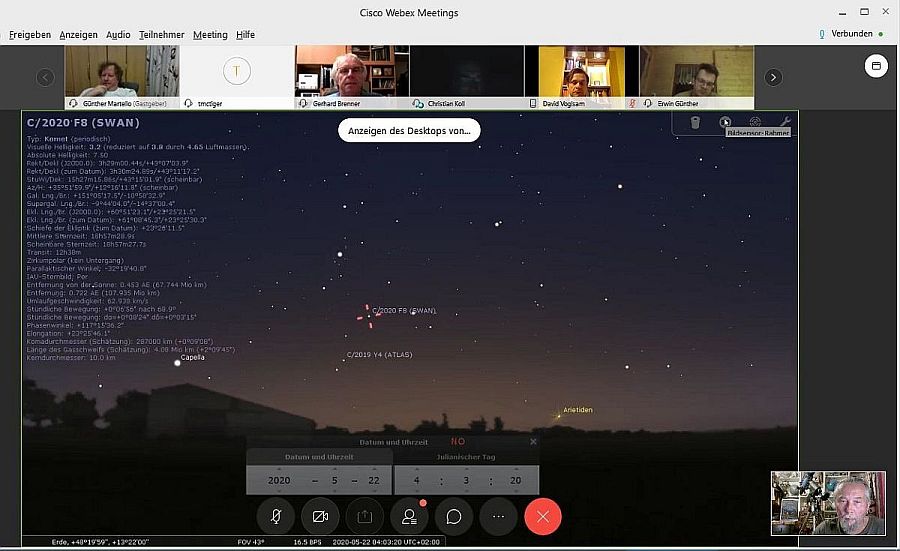Open the Freigeben menu
The image size is (900, 551).
(x=30, y=35)
